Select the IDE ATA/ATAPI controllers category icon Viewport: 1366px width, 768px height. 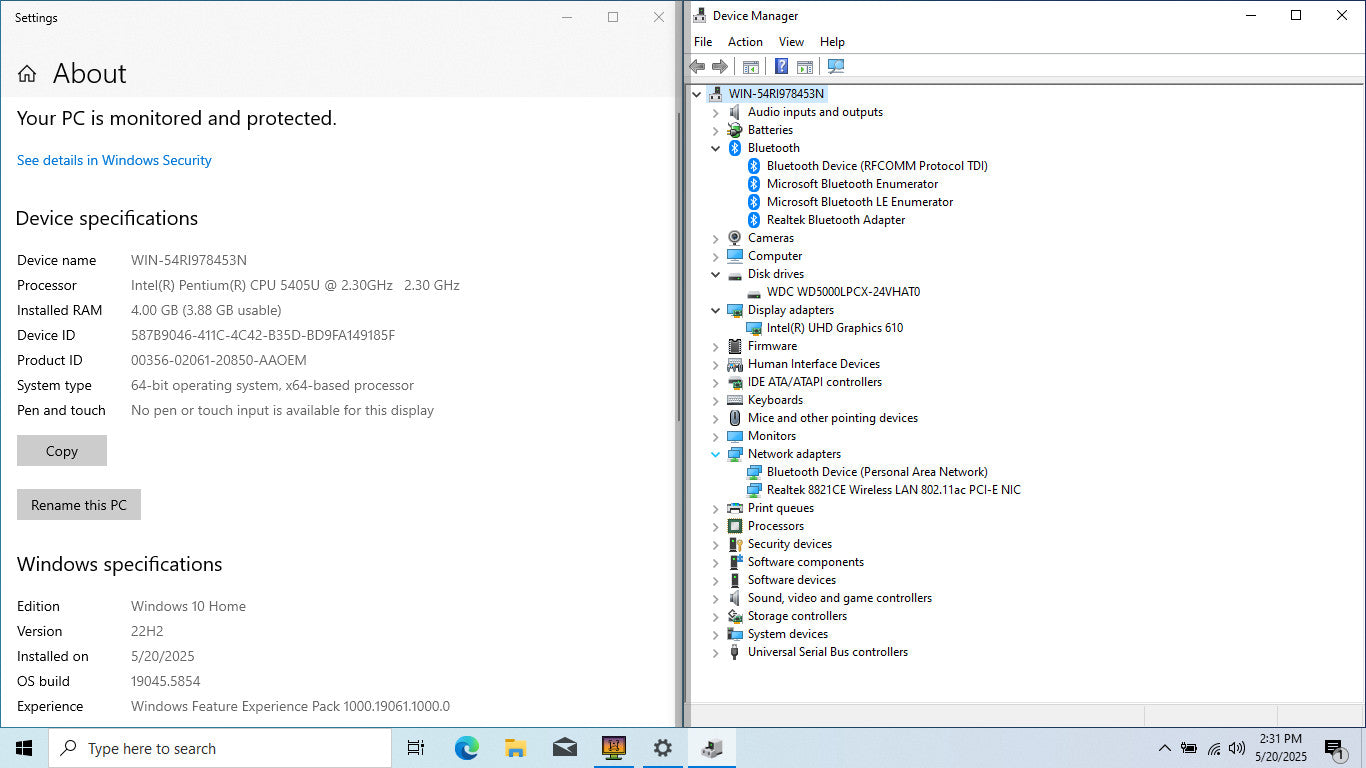[735, 382]
